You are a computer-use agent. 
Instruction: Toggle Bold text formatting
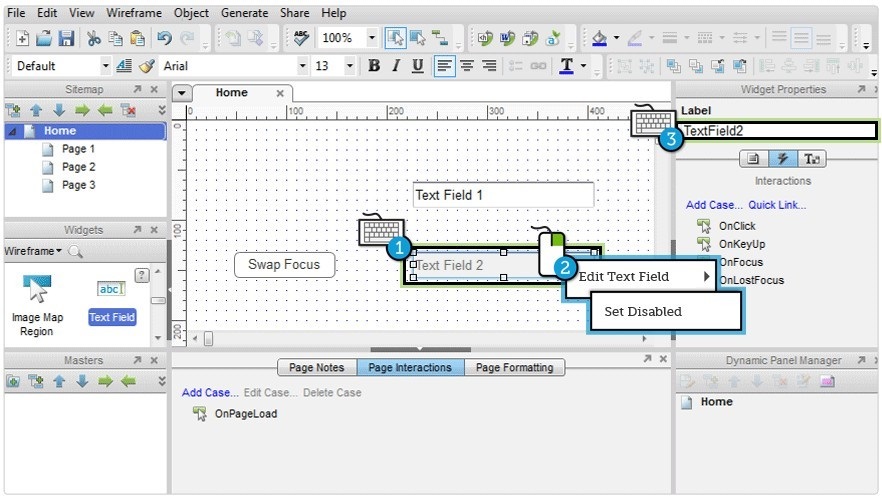[374, 66]
